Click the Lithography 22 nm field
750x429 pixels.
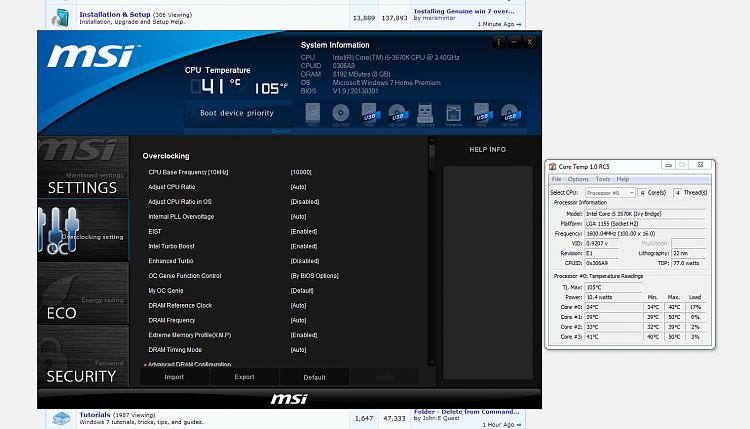[x=688, y=253]
